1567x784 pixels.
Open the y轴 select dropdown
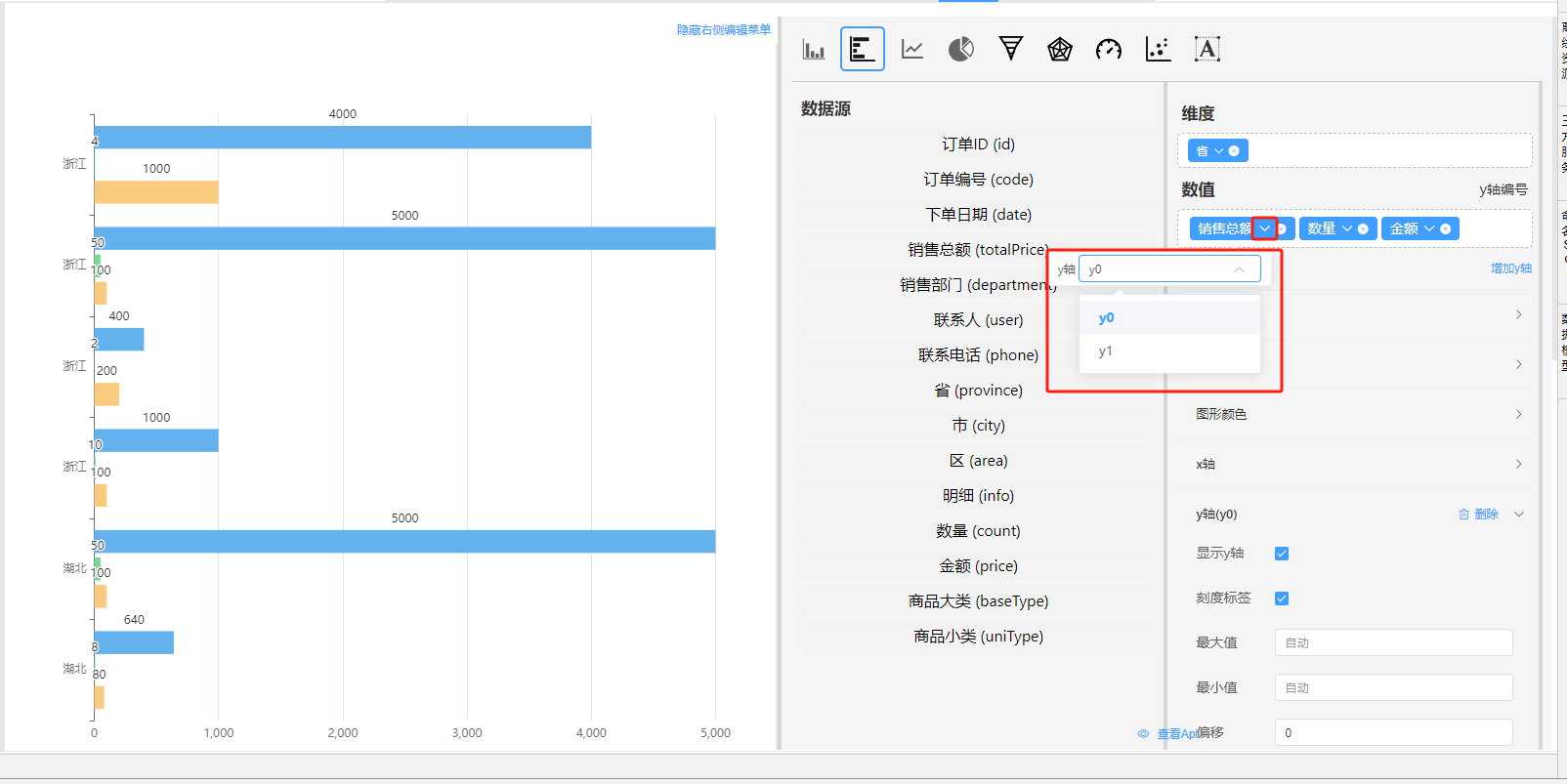[1168, 269]
